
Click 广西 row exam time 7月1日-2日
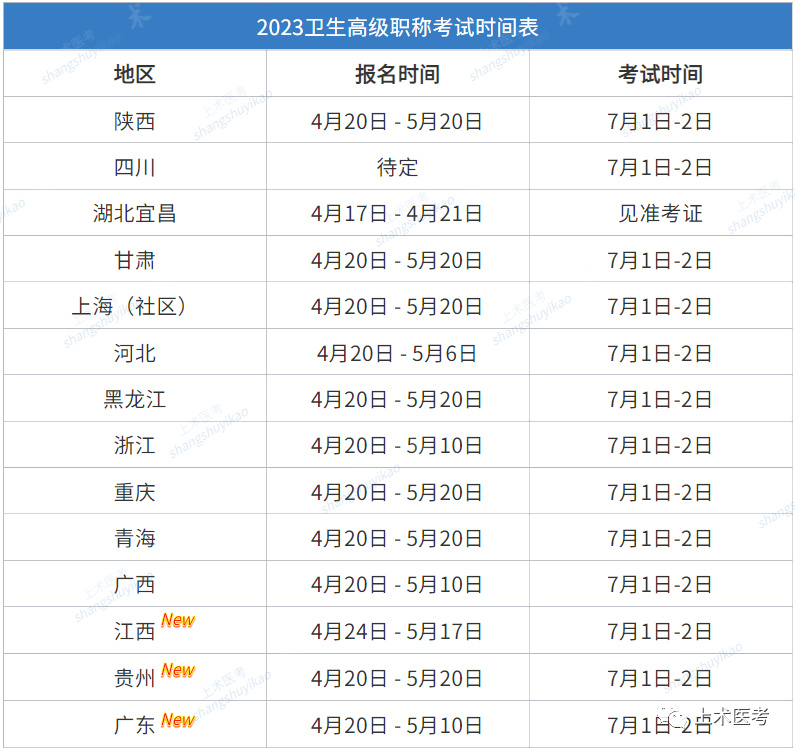(x=660, y=584)
